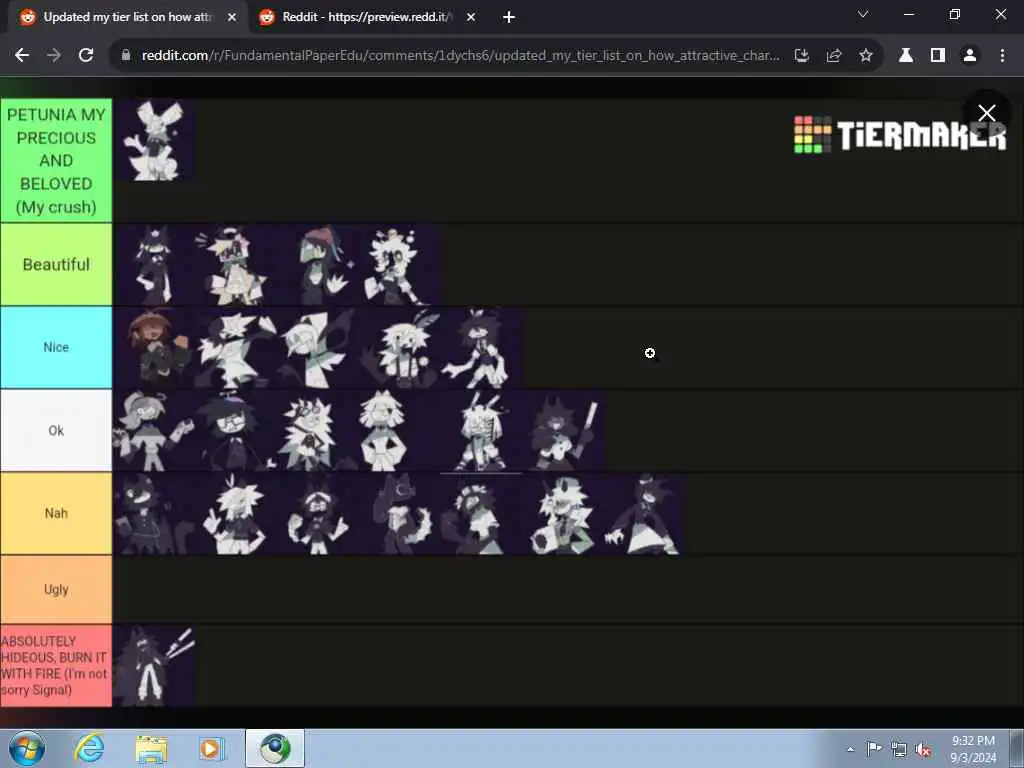Screen dimensions: 1024x768
Task: Open Chrome Labs flask icon
Action: [x=906, y=56]
